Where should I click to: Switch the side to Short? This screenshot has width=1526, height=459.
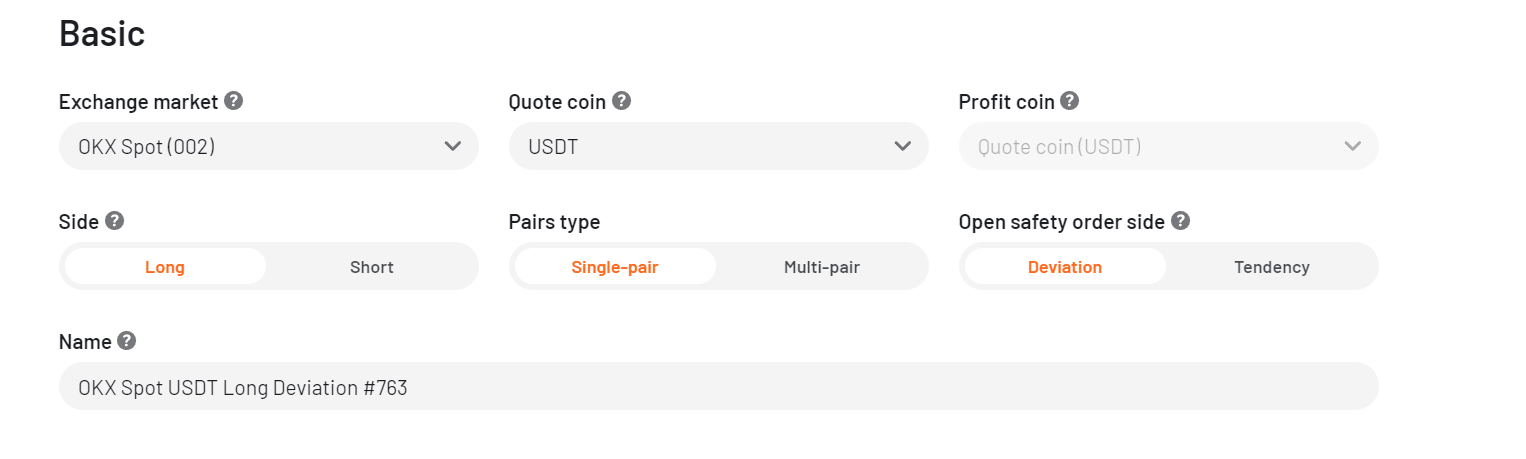point(372,267)
